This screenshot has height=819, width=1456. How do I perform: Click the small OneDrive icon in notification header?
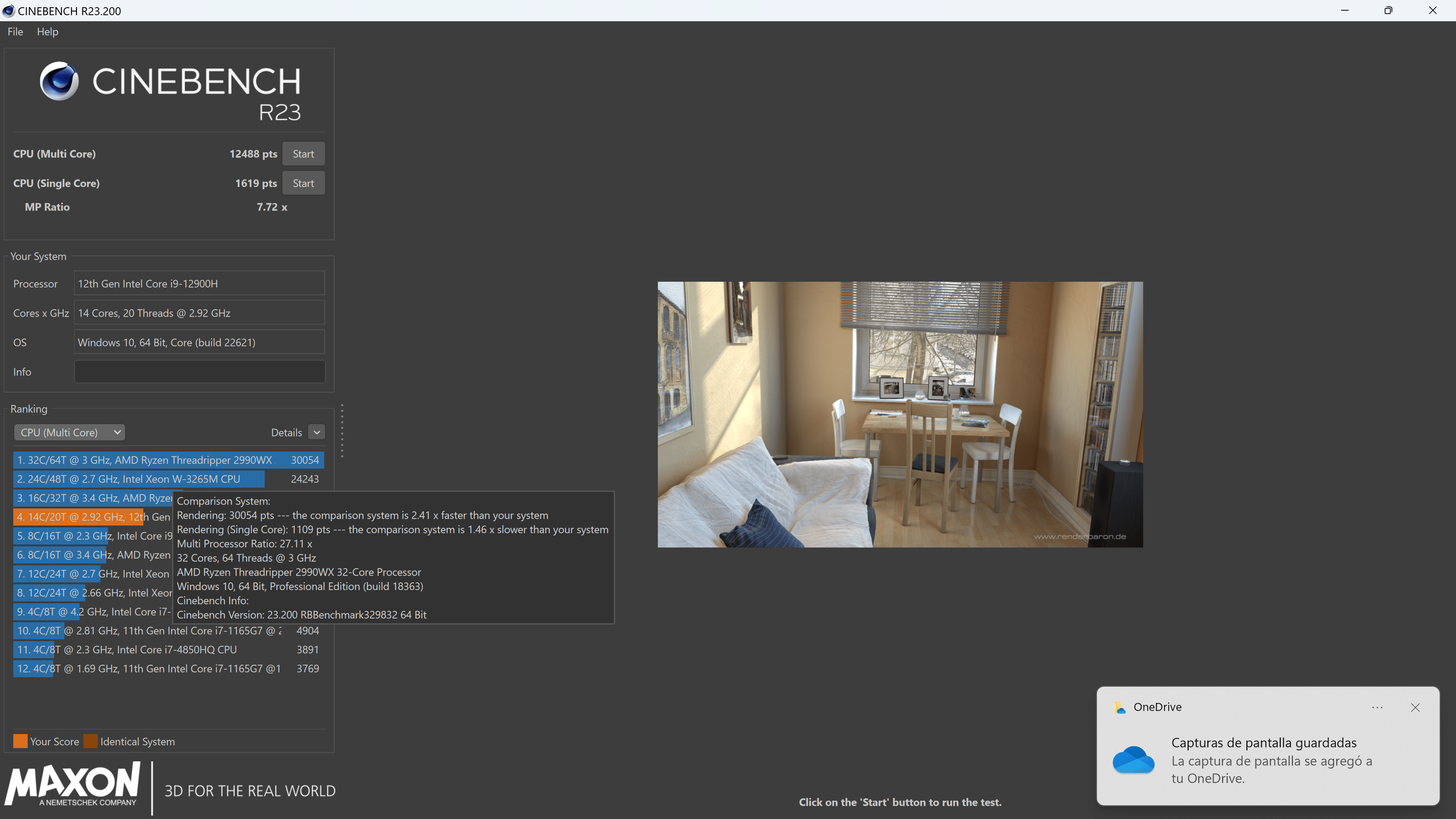pyautogui.click(x=1119, y=707)
